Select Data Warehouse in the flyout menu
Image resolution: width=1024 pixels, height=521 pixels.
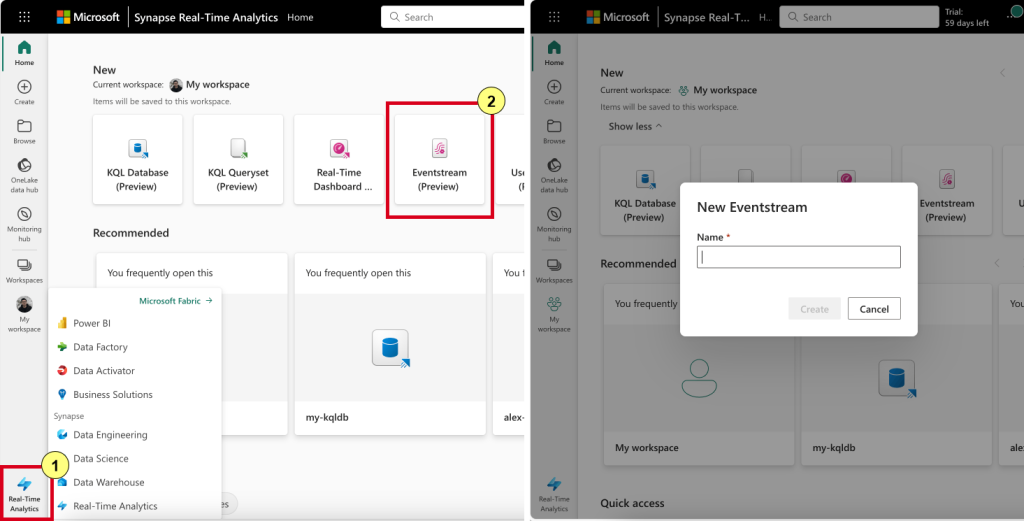click(63, 483)
